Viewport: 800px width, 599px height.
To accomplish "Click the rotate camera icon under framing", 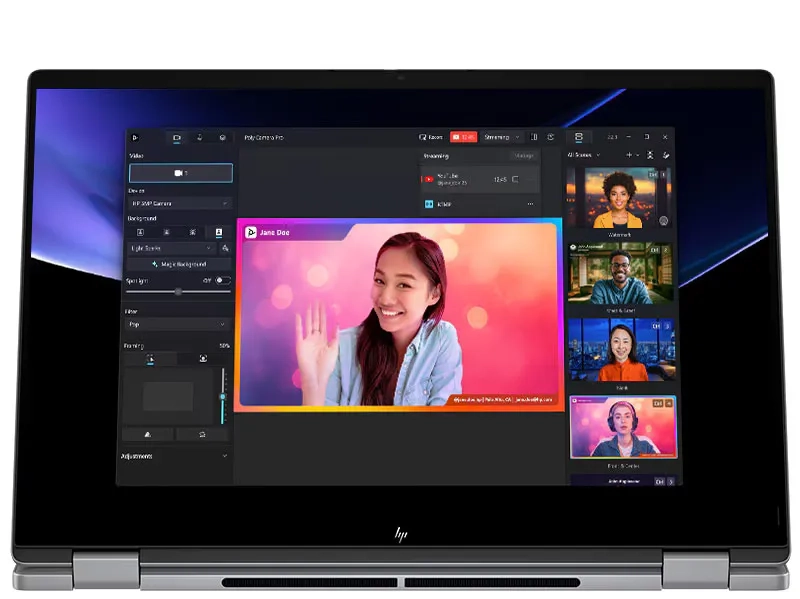I will [202, 434].
